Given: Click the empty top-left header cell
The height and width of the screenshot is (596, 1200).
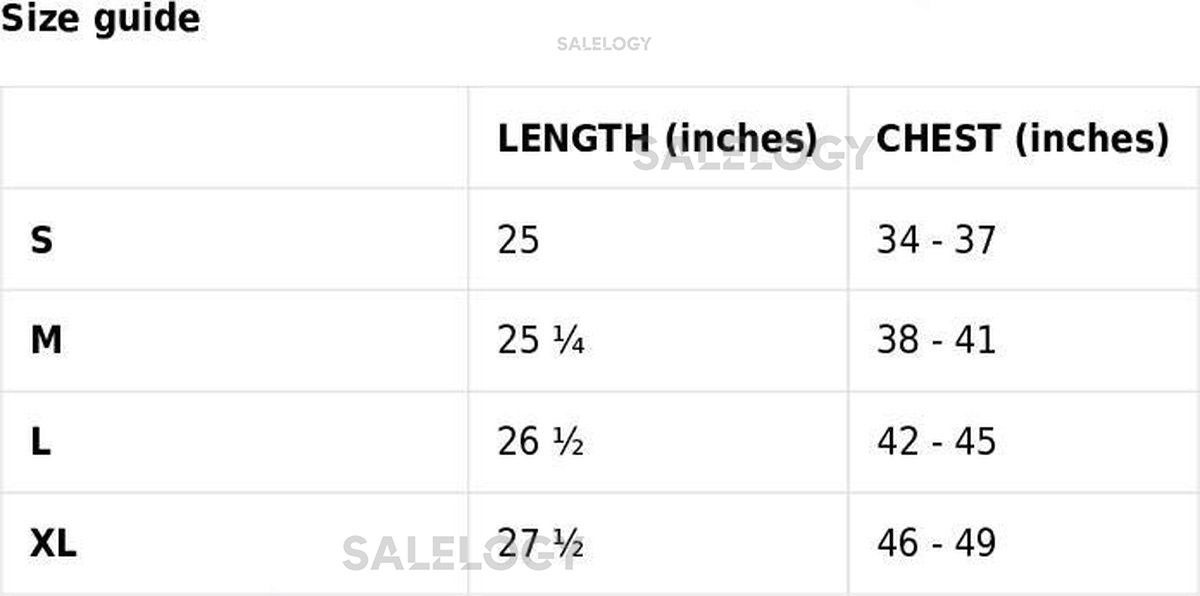Looking at the screenshot, I should pyautogui.click(x=234, y=138).
